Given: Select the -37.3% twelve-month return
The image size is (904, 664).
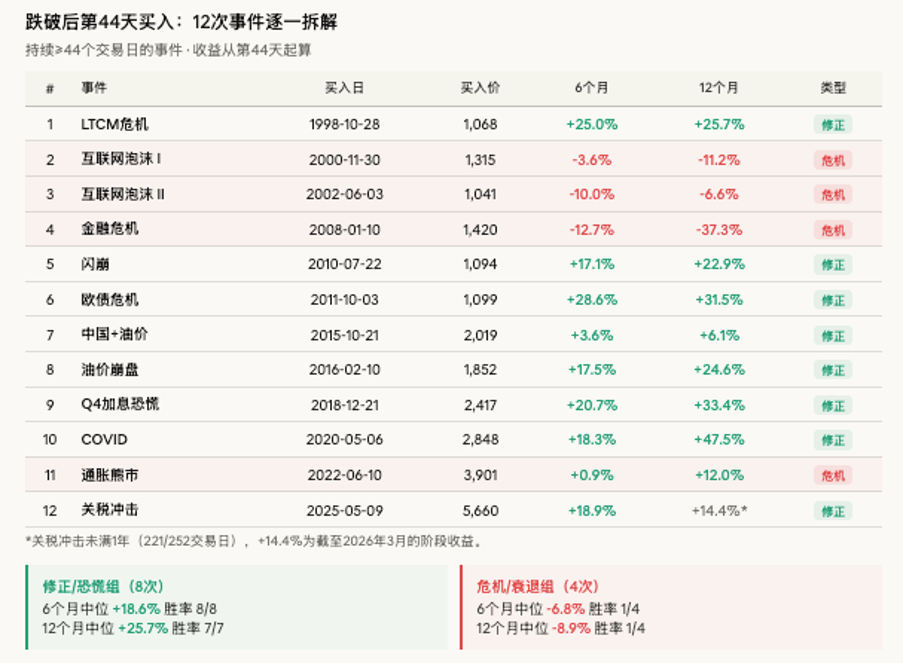Looking at the screenshot, I should click(x=719, y=230).
